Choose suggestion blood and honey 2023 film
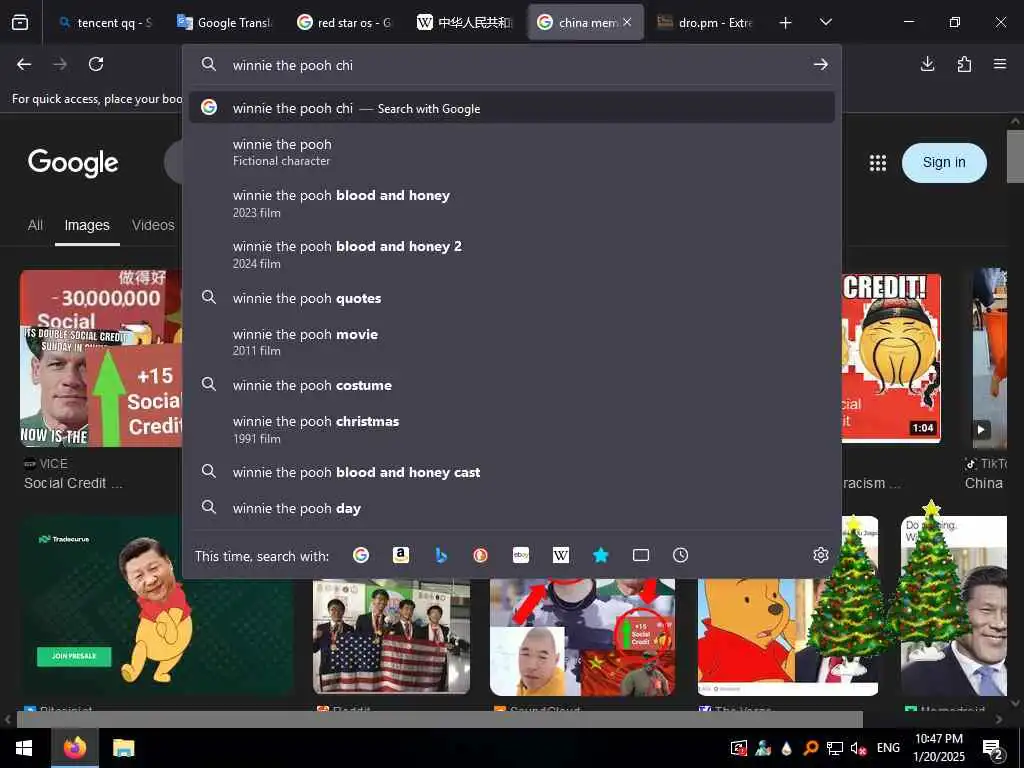 [511, 203]
